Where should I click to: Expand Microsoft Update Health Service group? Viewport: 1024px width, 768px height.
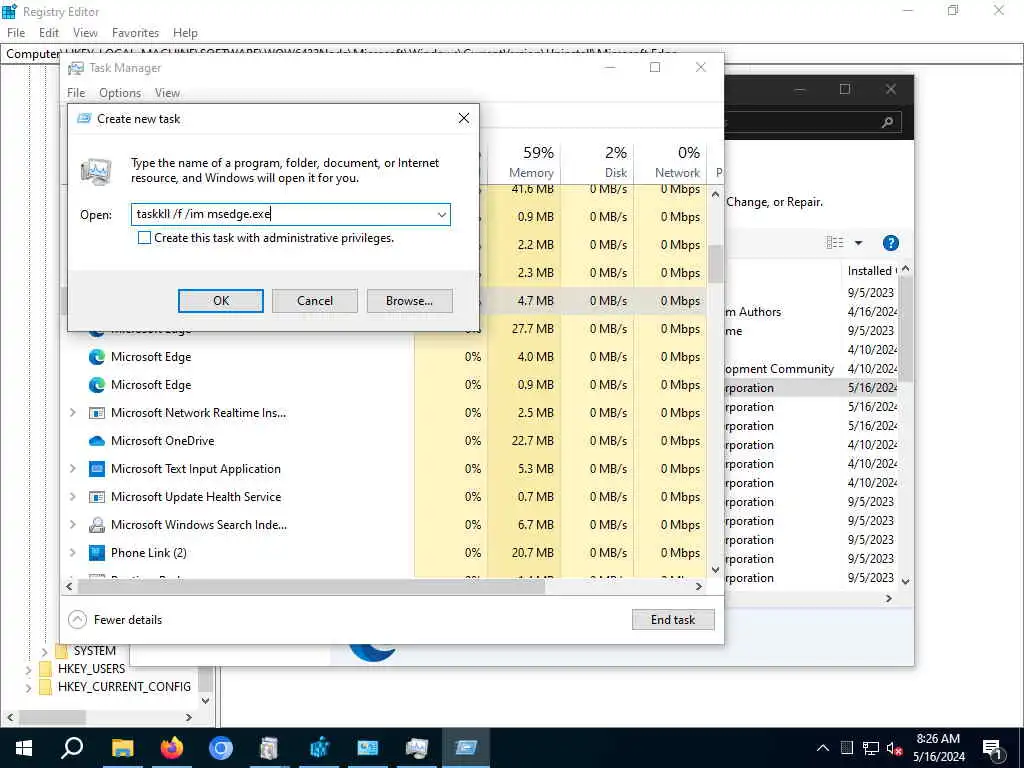[72, 497]
